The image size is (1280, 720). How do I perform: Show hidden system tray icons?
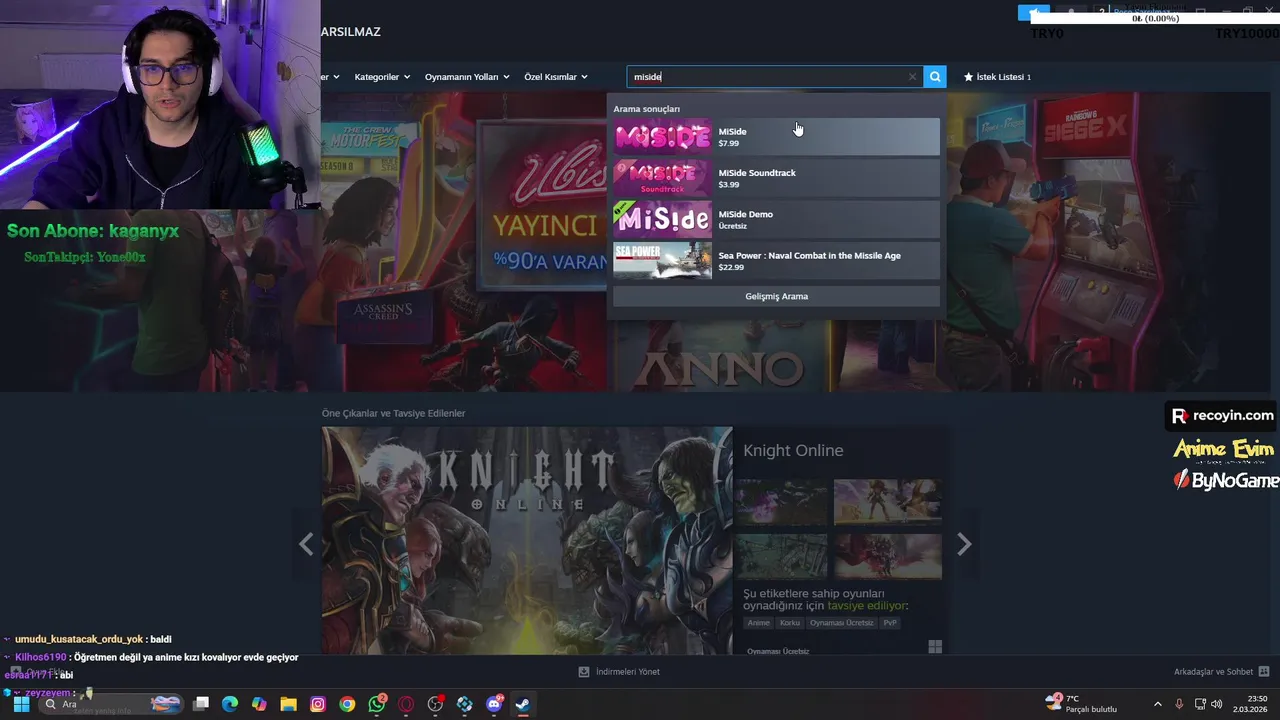click(x=1158, y=704)
